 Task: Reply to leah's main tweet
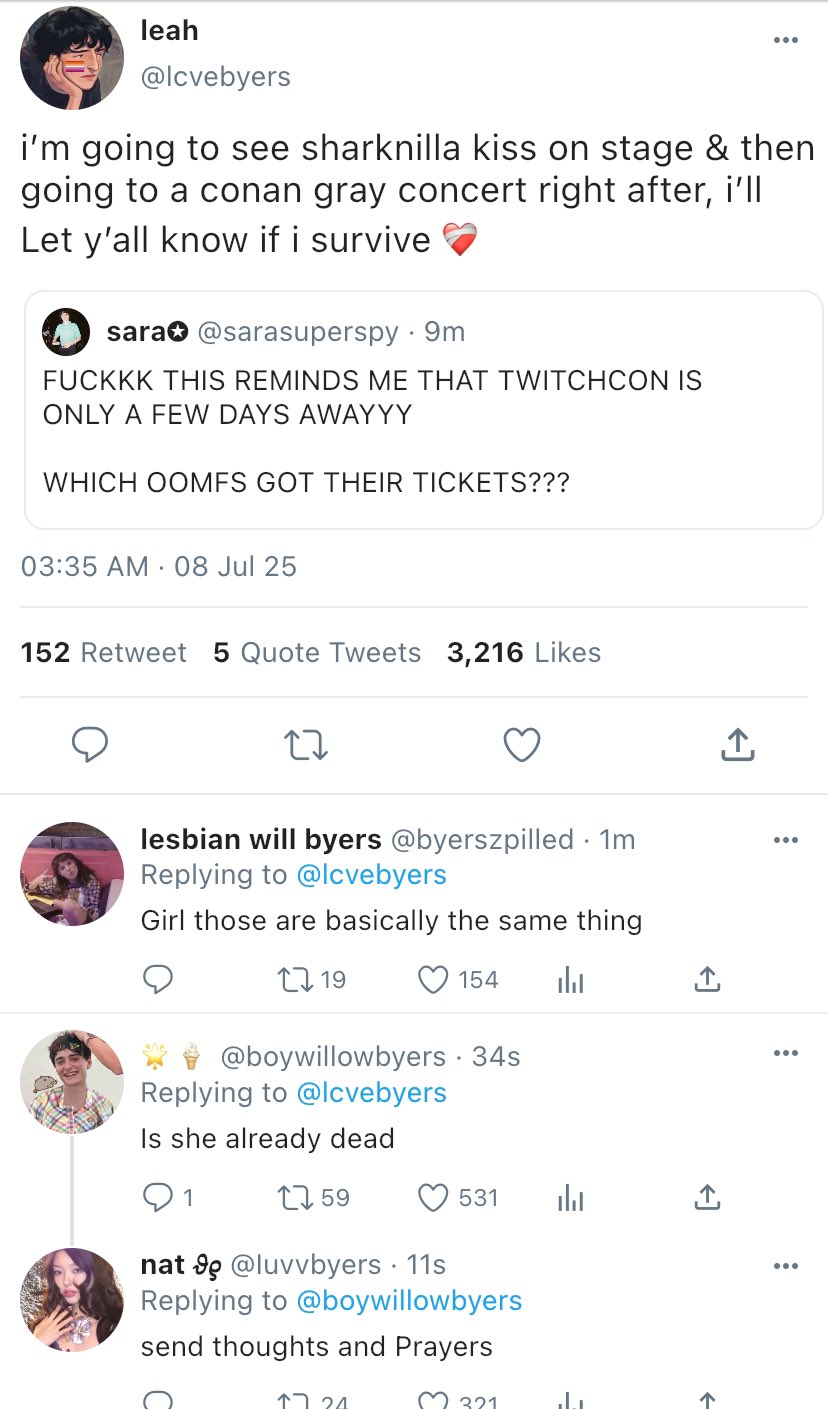click(90, 745)
